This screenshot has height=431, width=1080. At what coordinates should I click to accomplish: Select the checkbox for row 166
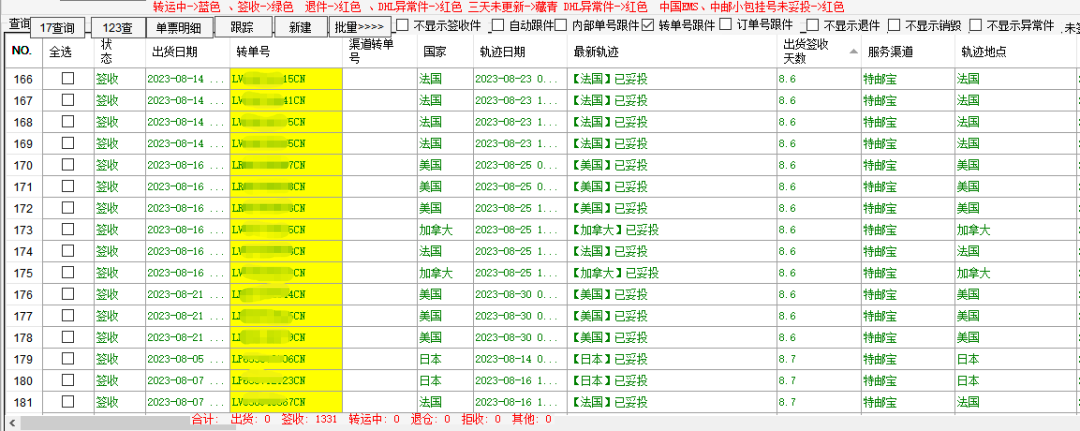click(x=68, y=78)
